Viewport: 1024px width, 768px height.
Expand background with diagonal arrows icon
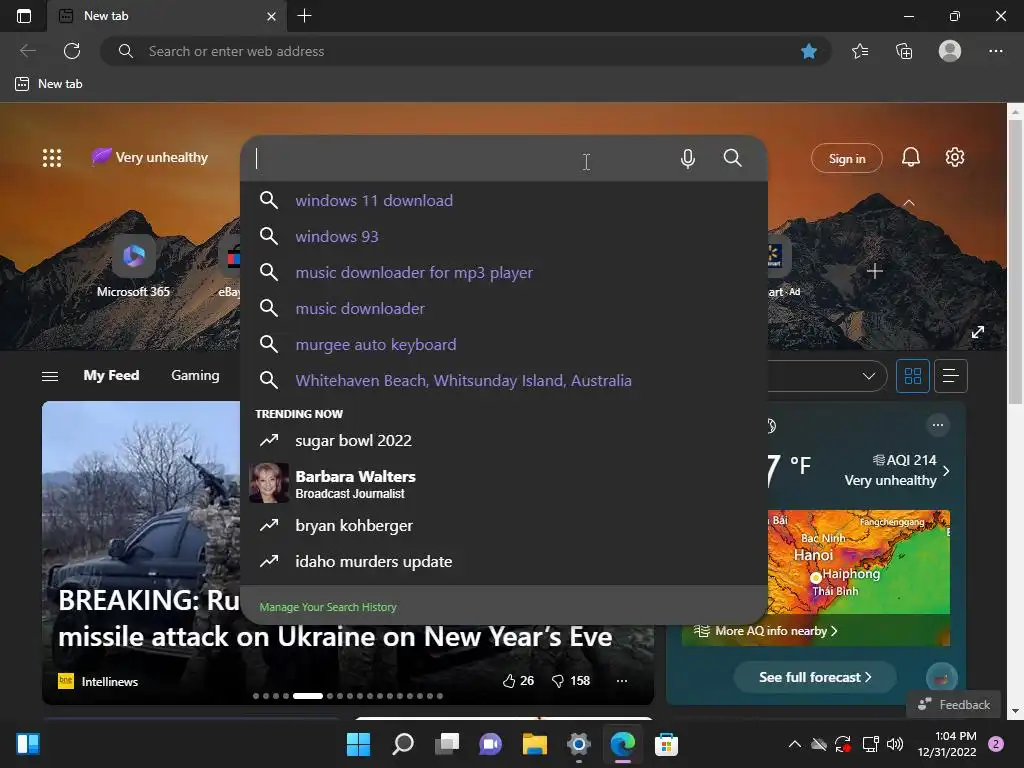coord(978,332)
